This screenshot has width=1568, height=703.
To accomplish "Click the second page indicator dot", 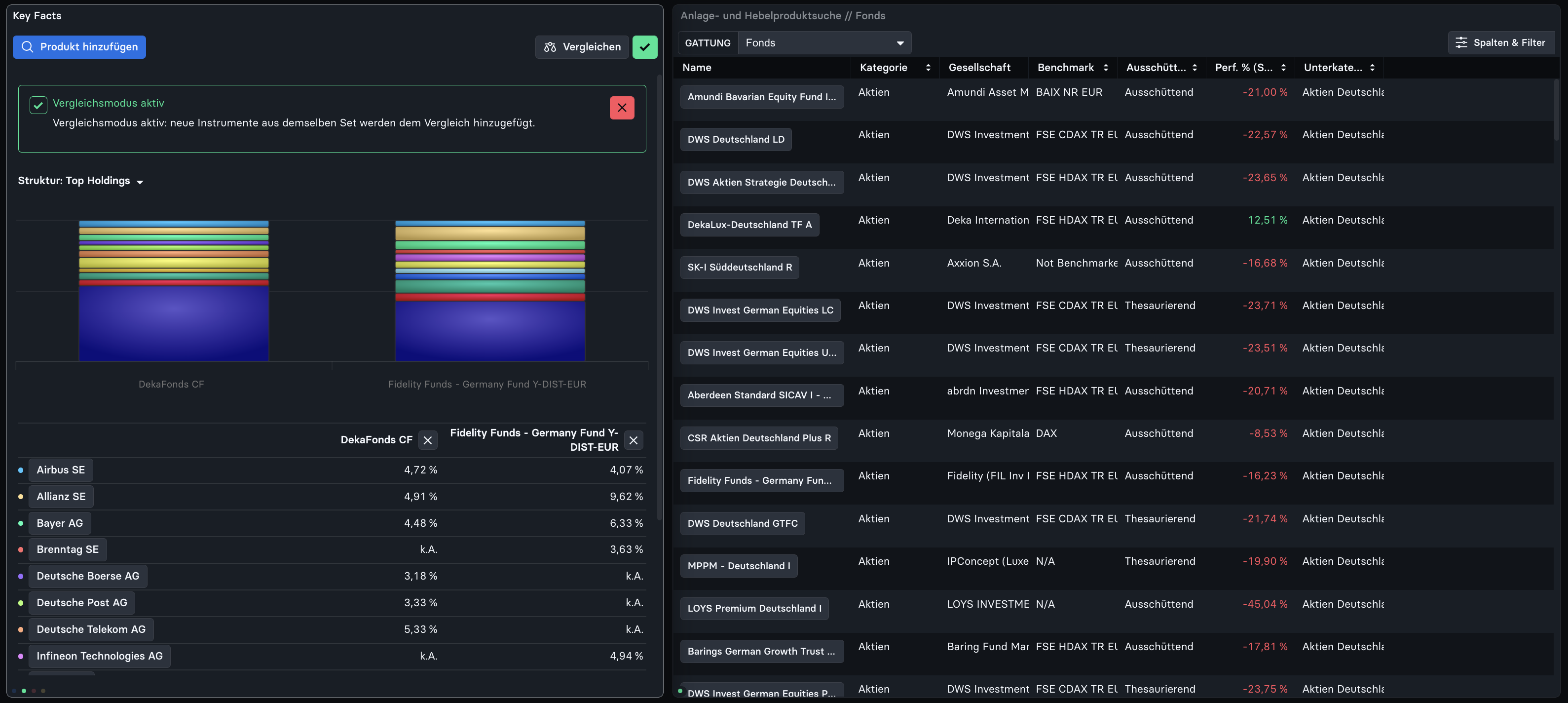I will pyautogui.click(x=24, y=691).
